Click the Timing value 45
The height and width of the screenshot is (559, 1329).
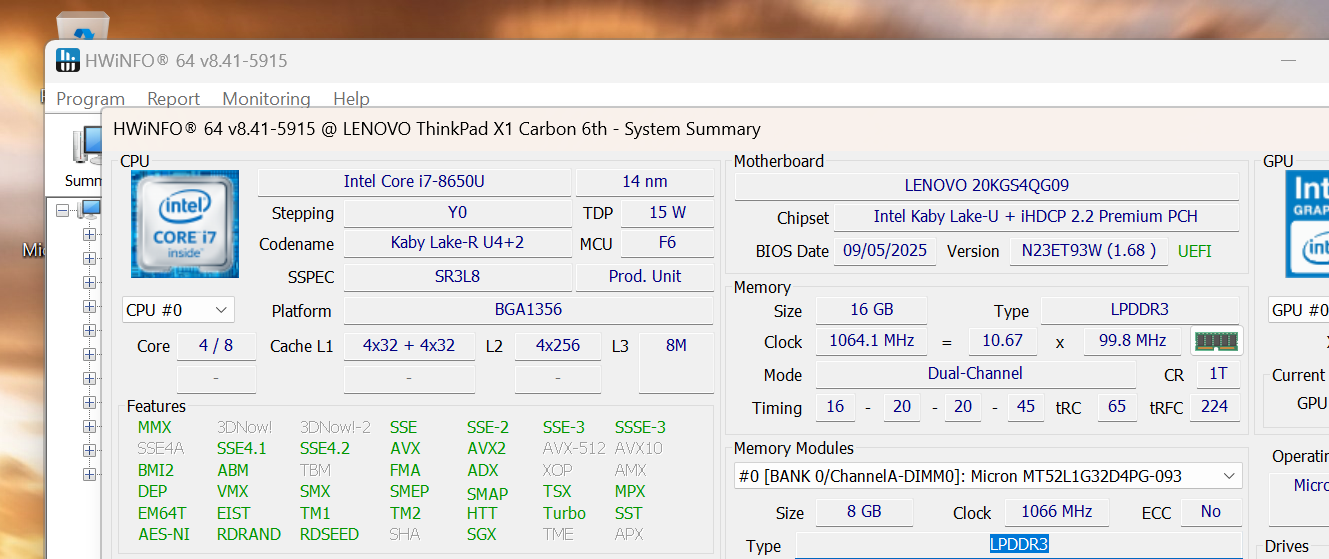click(x=1027, y=407)
